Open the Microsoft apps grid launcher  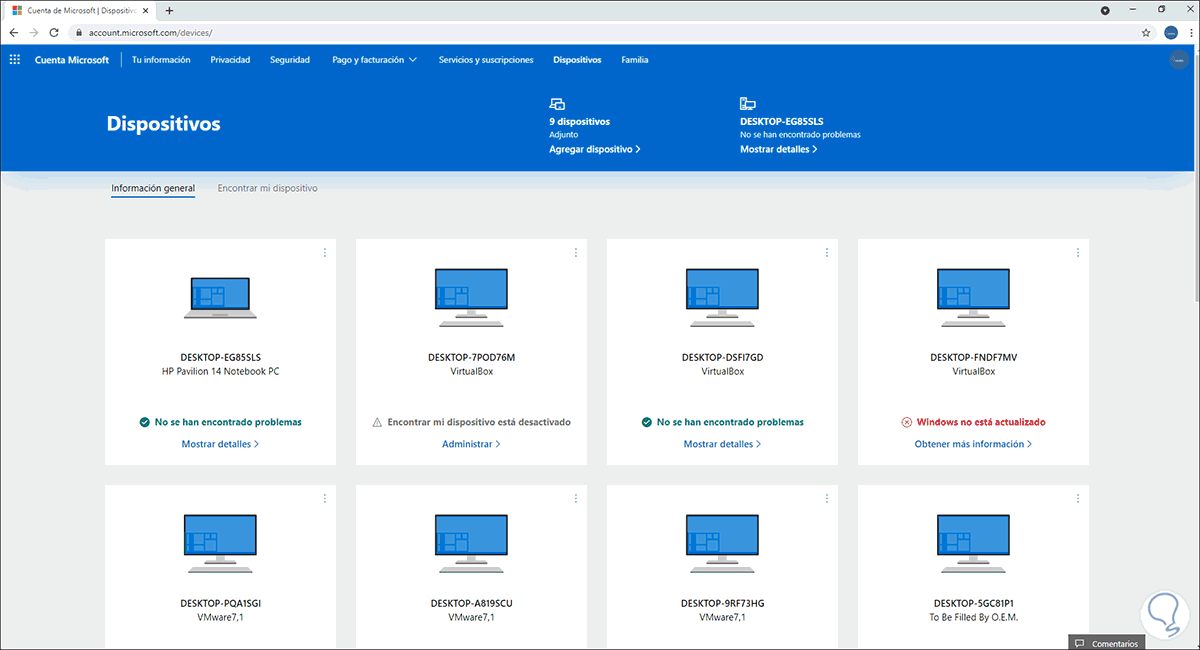14,60
